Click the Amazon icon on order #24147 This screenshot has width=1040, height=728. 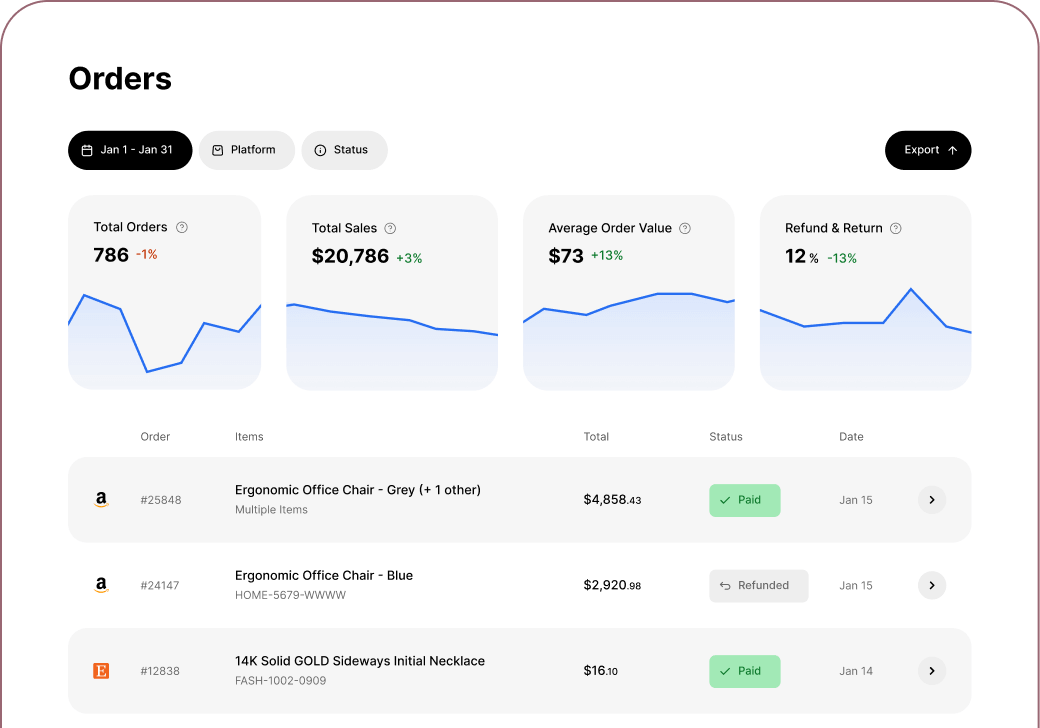coord(101,585)
